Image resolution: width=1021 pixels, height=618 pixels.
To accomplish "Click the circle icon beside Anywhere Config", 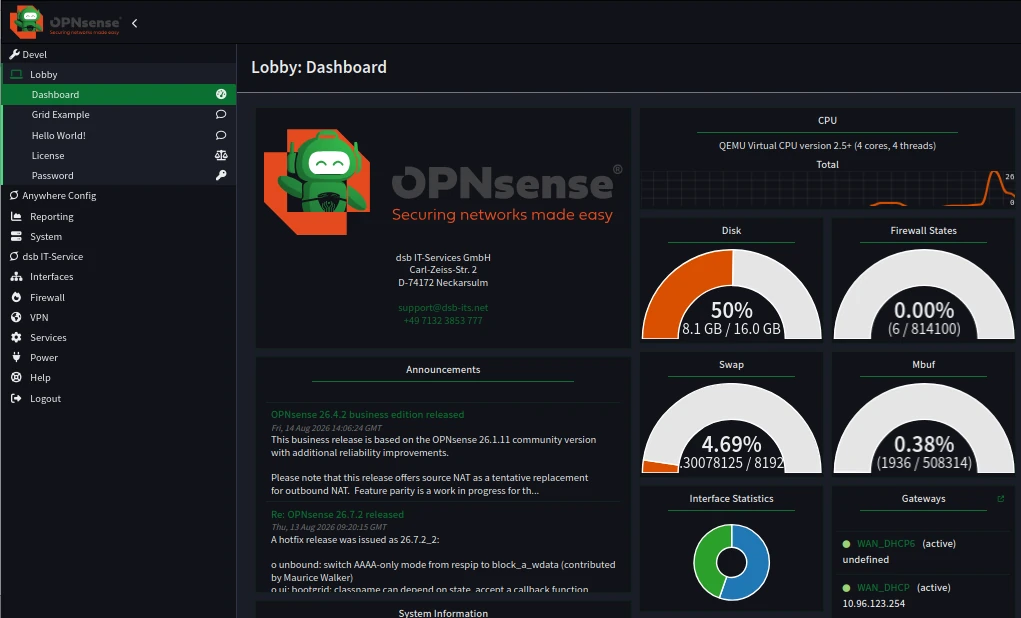I will (14, 195).
